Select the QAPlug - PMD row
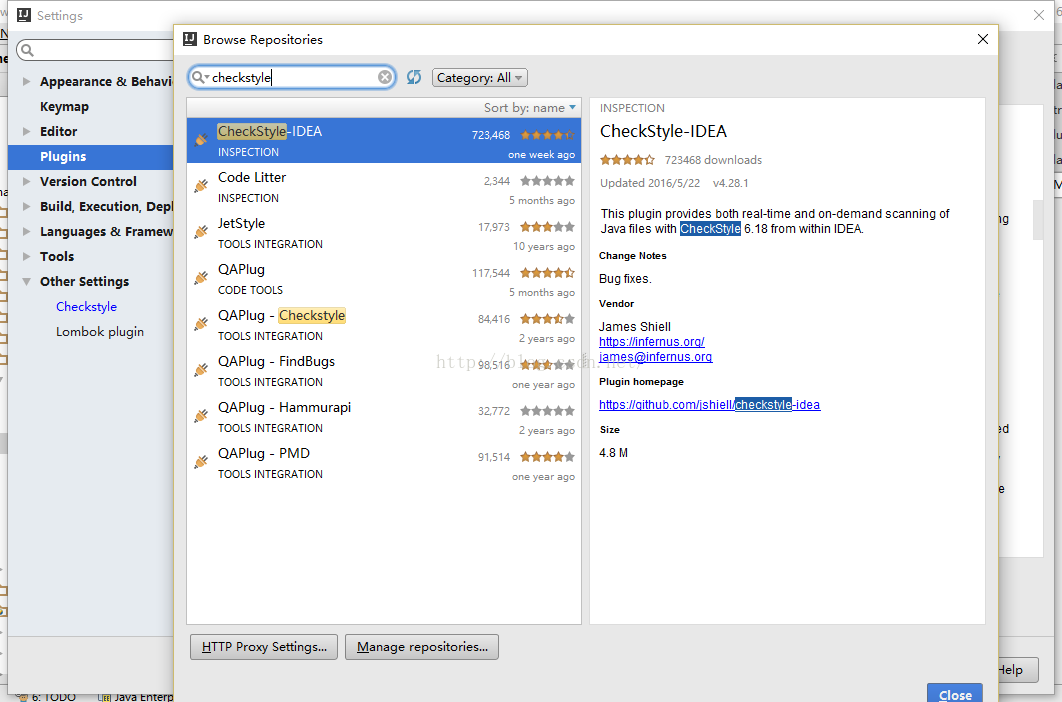The height and width of the screenshot is (702, 1062). [384, 463]
